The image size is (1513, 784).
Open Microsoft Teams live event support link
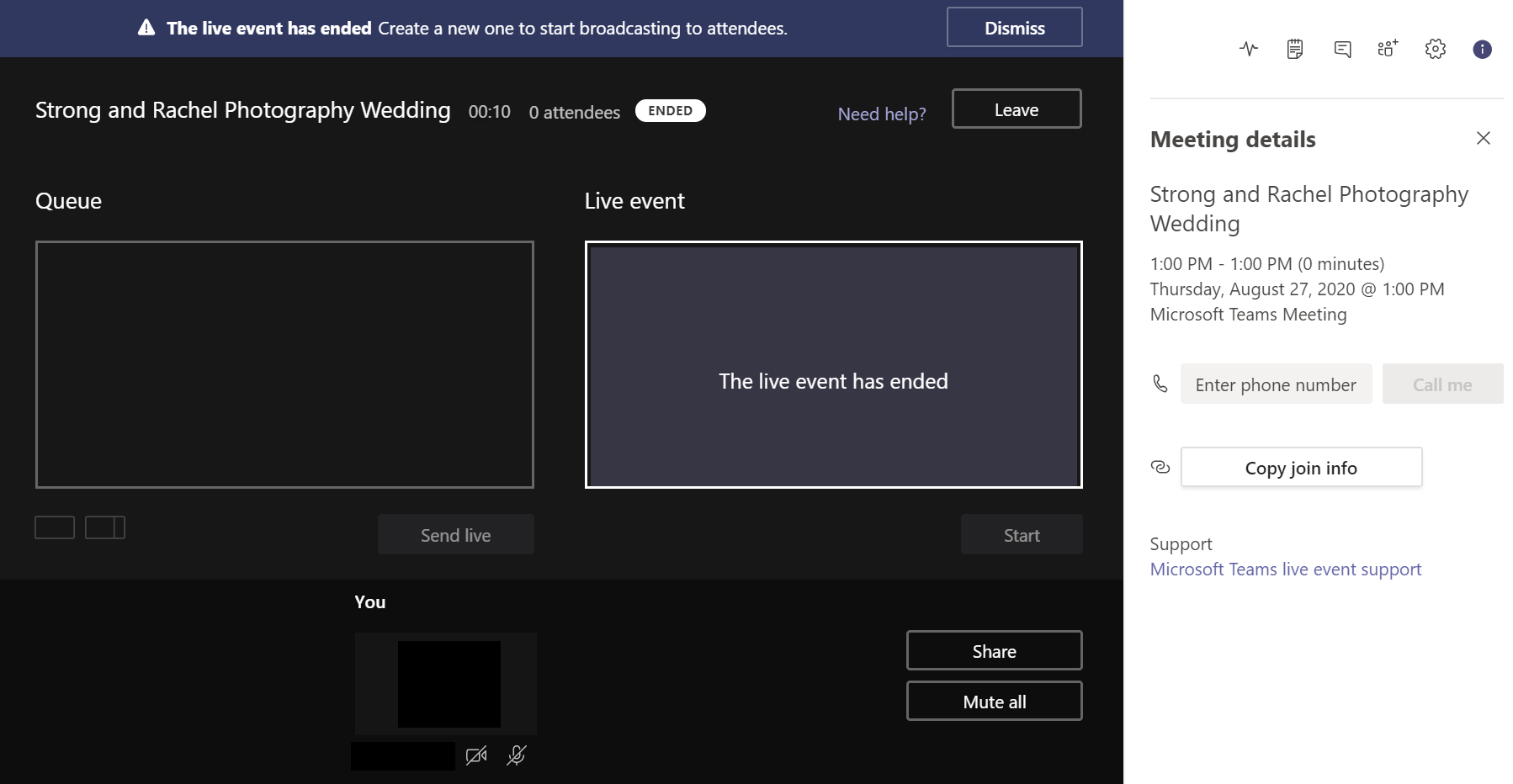click(x=1286, y=569)
